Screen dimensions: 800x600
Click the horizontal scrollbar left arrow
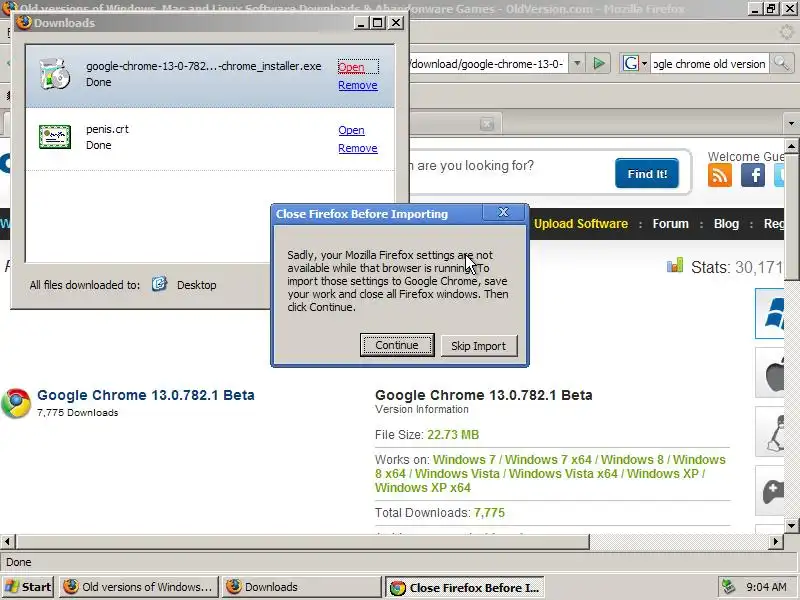(8, 542)
